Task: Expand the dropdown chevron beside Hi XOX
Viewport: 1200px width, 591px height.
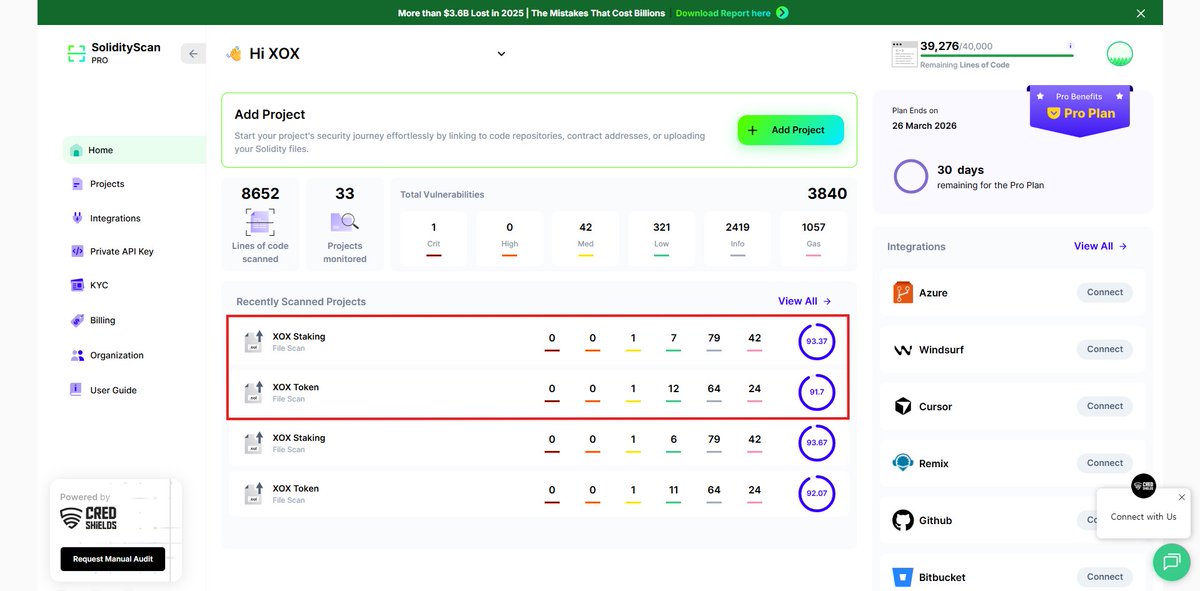Action: pyautogui.click(x=502, y=54)
